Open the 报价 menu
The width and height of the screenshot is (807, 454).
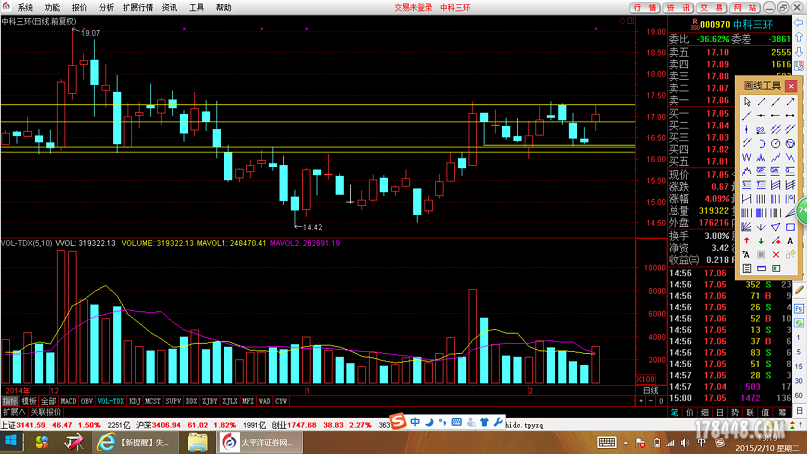tap(79, 7)
